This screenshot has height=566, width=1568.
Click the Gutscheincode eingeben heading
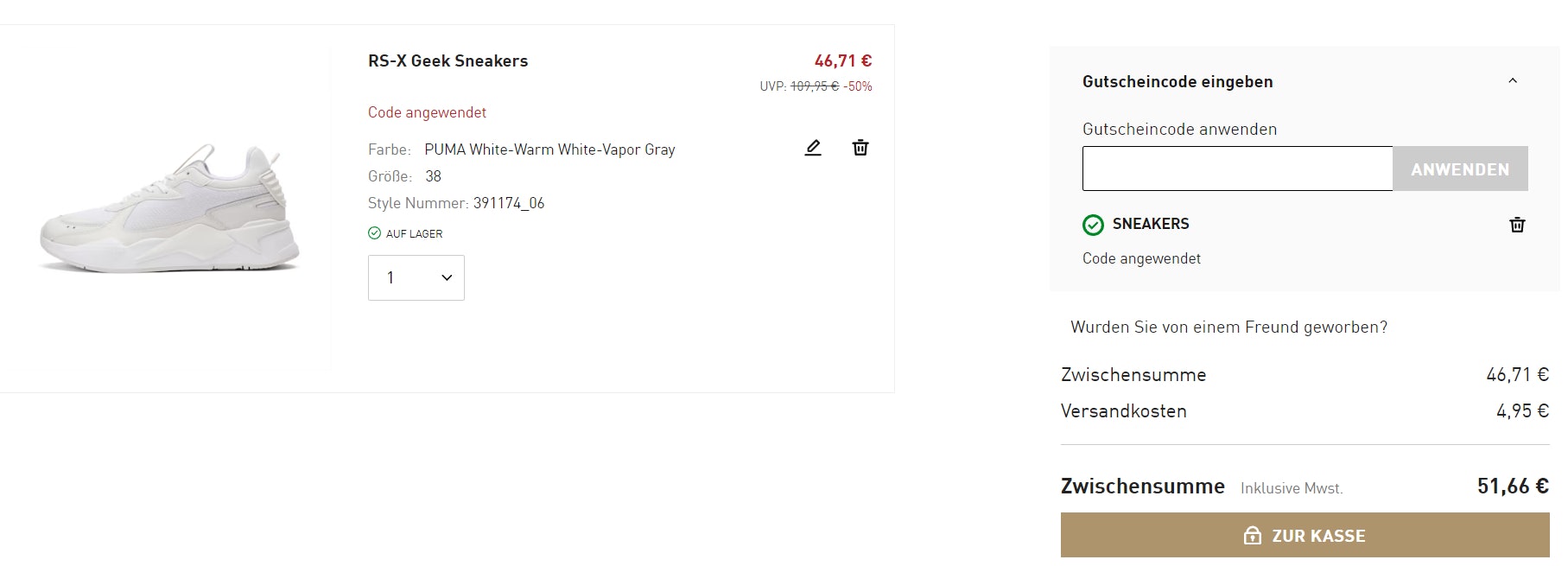point(1178,82)
